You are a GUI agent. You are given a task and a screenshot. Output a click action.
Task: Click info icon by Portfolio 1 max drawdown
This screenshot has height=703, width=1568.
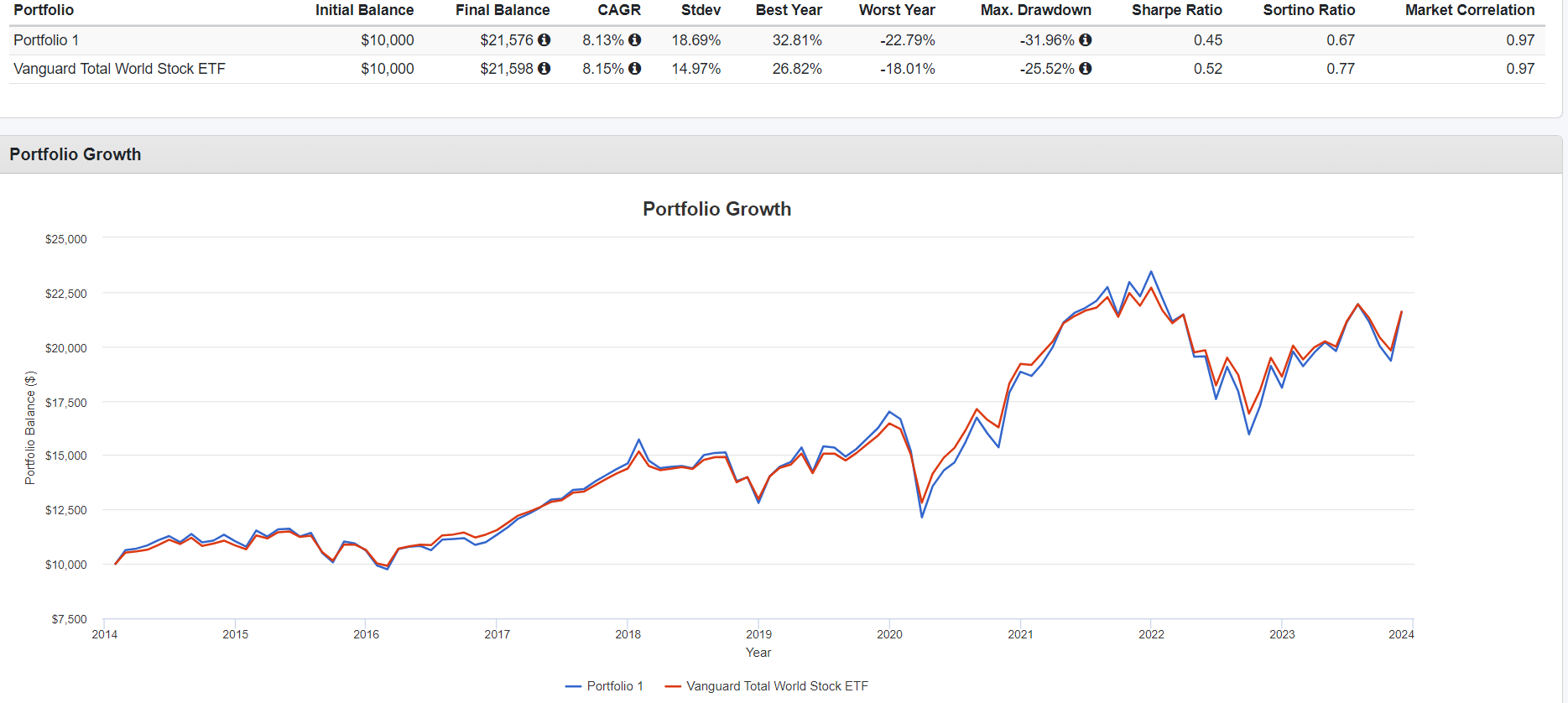coord(1085,40)
